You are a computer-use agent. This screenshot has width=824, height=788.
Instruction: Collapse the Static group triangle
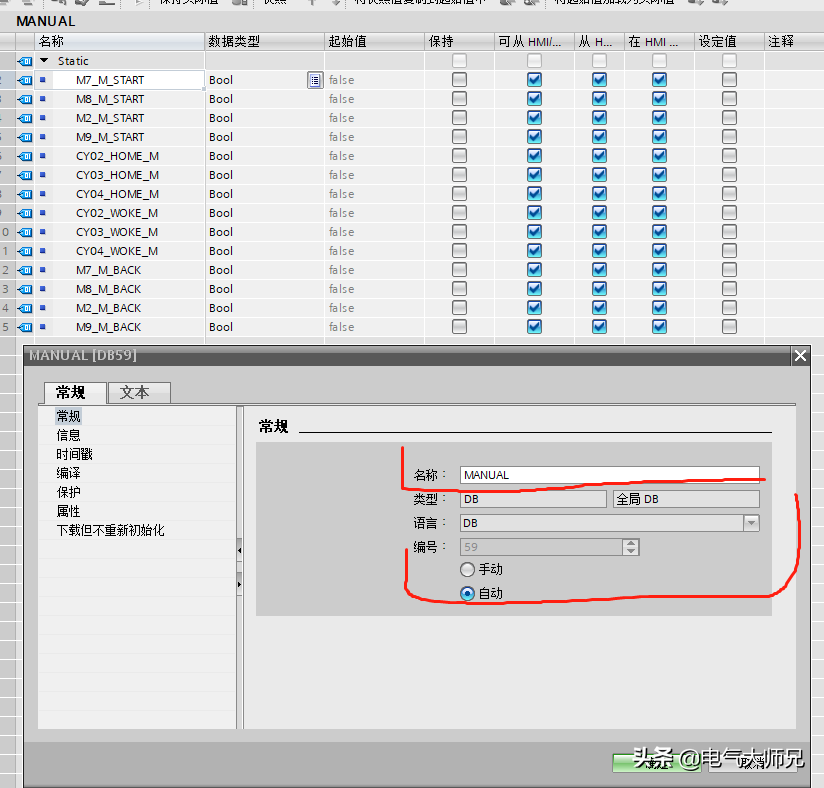44,61
